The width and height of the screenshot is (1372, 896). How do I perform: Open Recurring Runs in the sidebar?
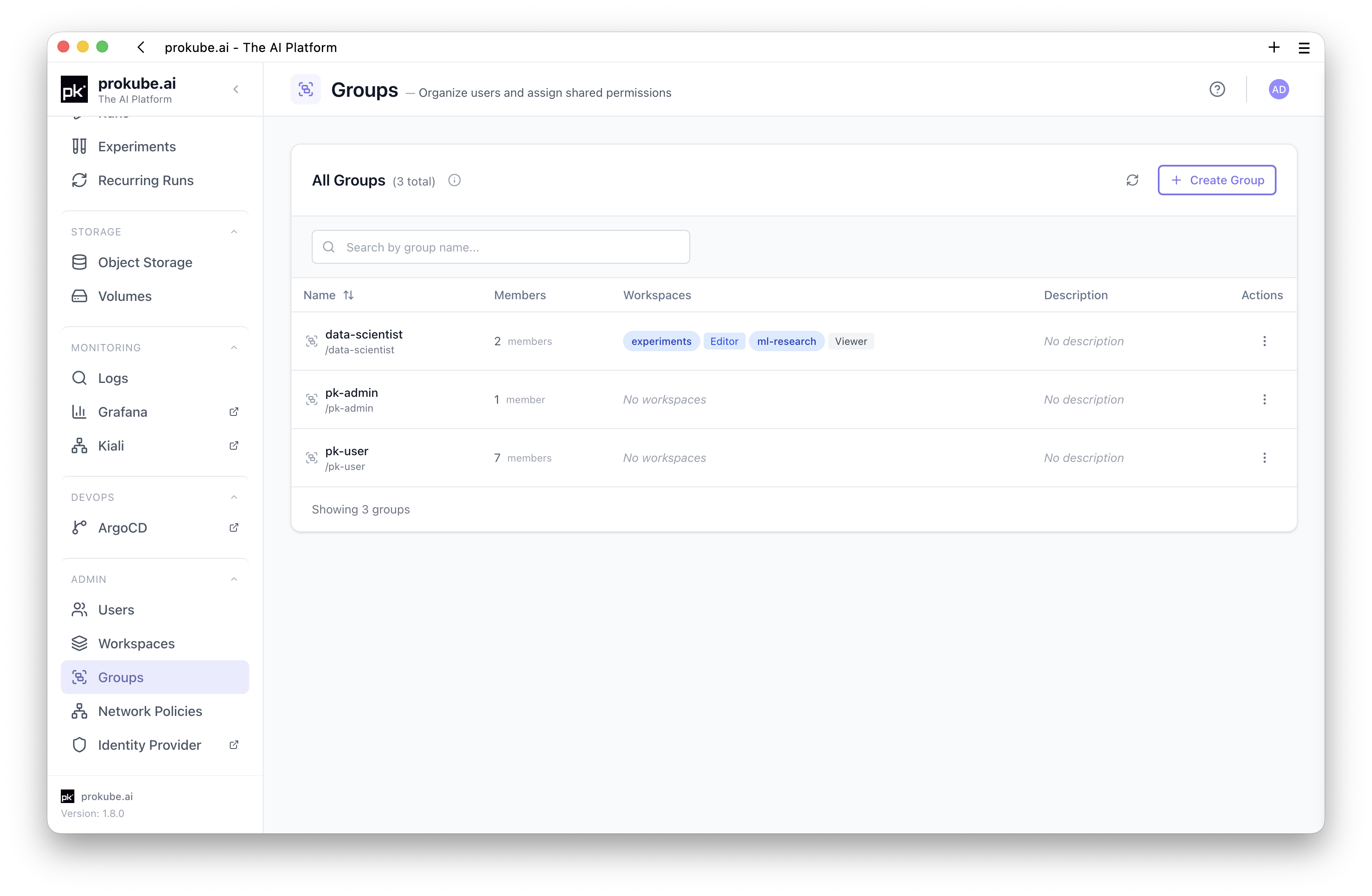(155, 180)
